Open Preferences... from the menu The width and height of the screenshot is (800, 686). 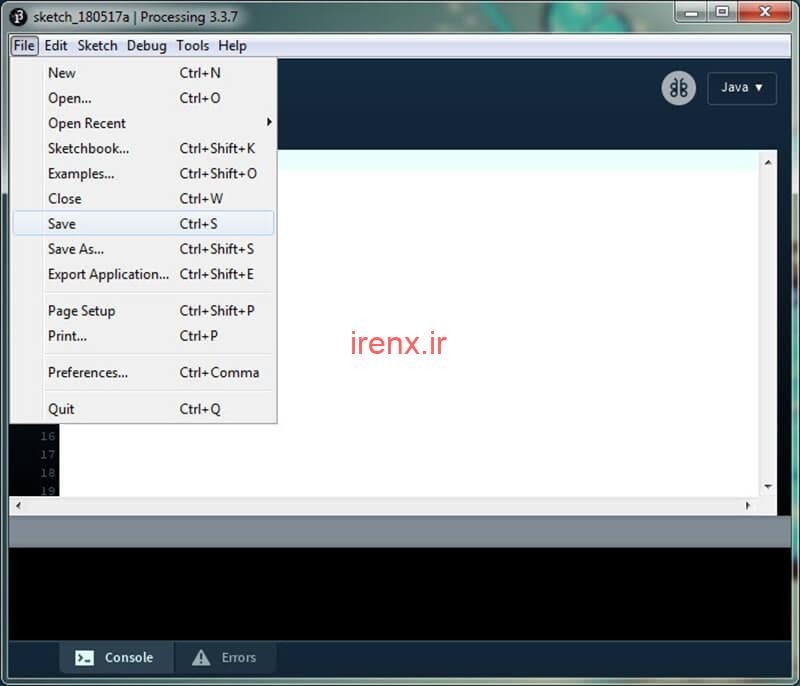click(88, 372)
